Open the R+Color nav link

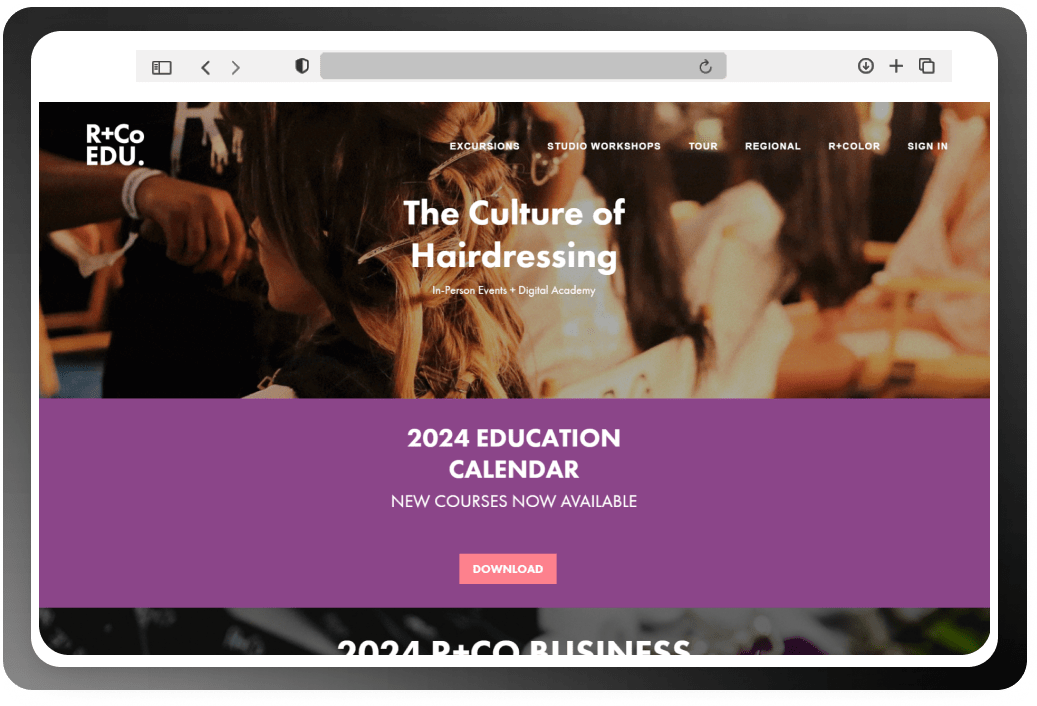tap(854, 146)
